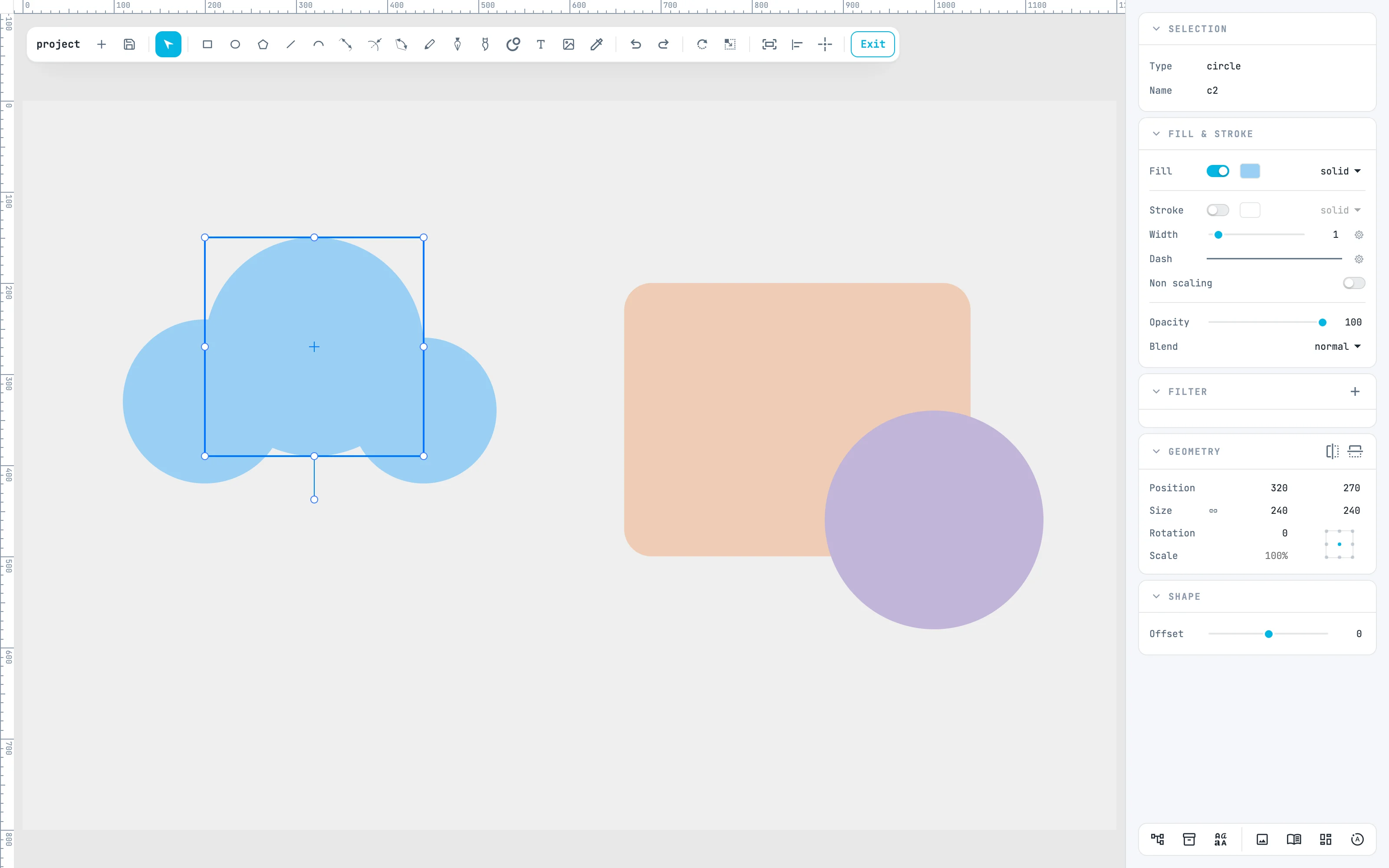
Task: Collapse the Shape section
Action: 1156,596
